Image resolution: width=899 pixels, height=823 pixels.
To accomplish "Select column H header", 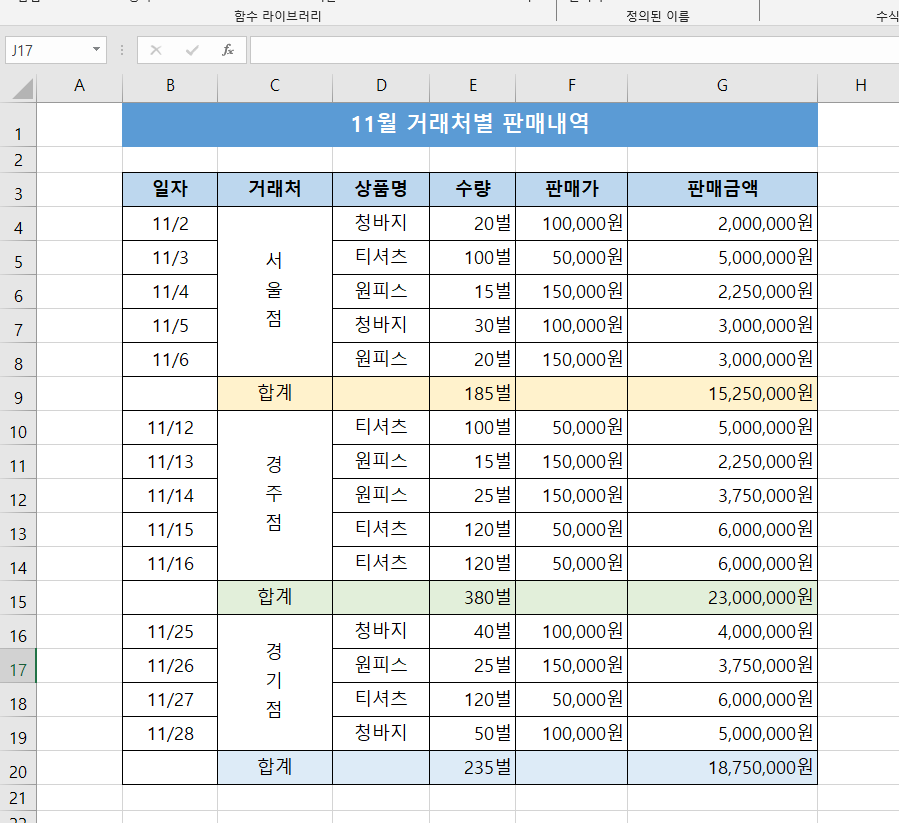I will pyautogui.click(x=860, y=86).
